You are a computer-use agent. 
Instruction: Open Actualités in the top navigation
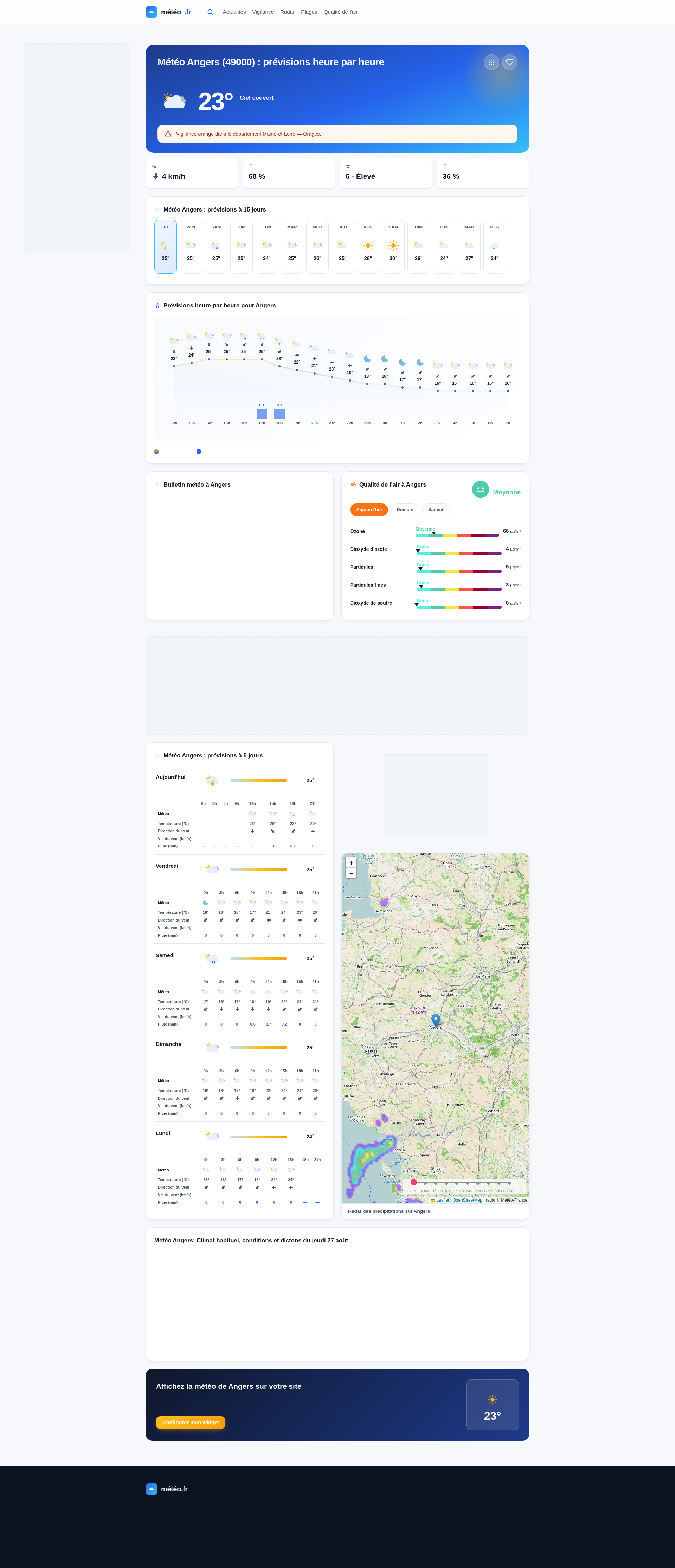234,12
